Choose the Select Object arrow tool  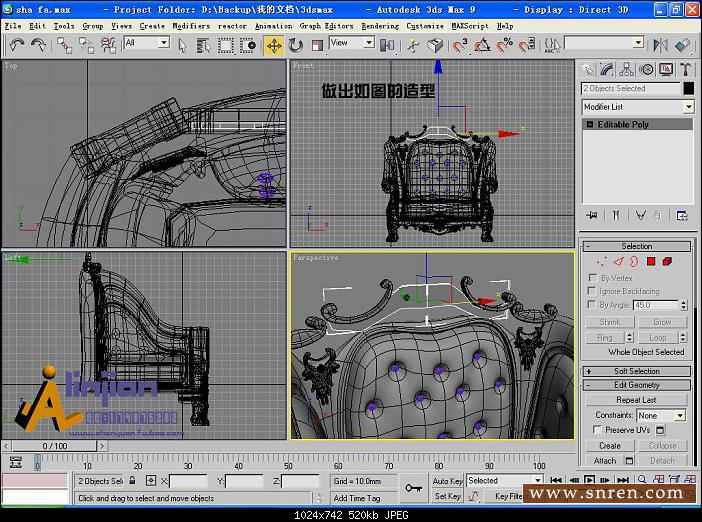point(182,45)
